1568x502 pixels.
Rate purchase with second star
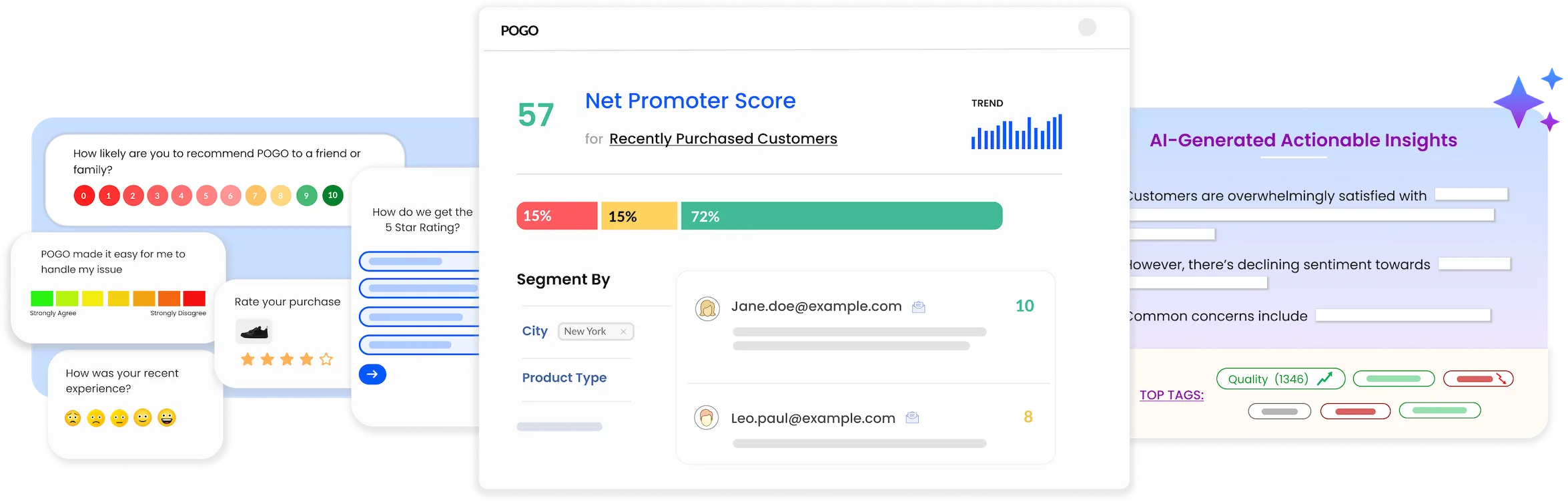coord(268,359)
